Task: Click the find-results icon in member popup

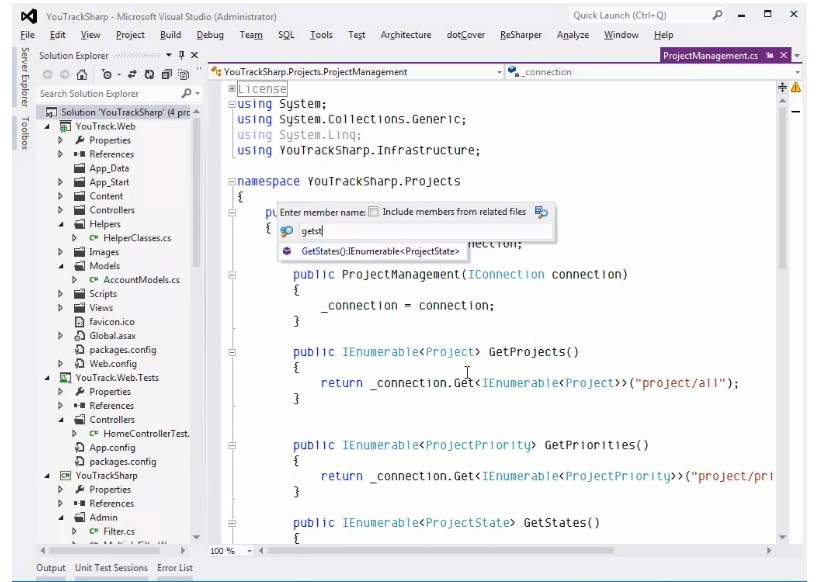Action: 541,211
